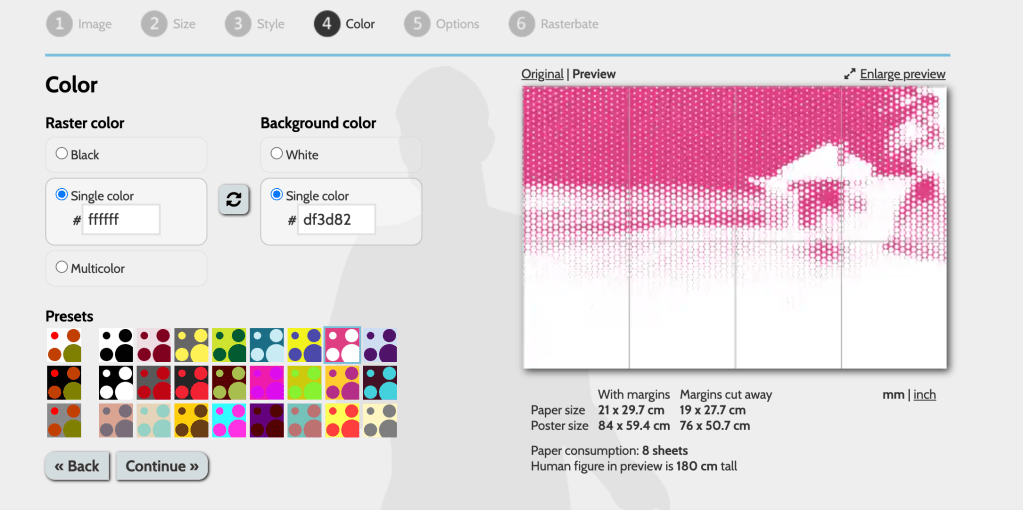Choose White background color option
1023x510 pixels.
(x=277, y=154)
